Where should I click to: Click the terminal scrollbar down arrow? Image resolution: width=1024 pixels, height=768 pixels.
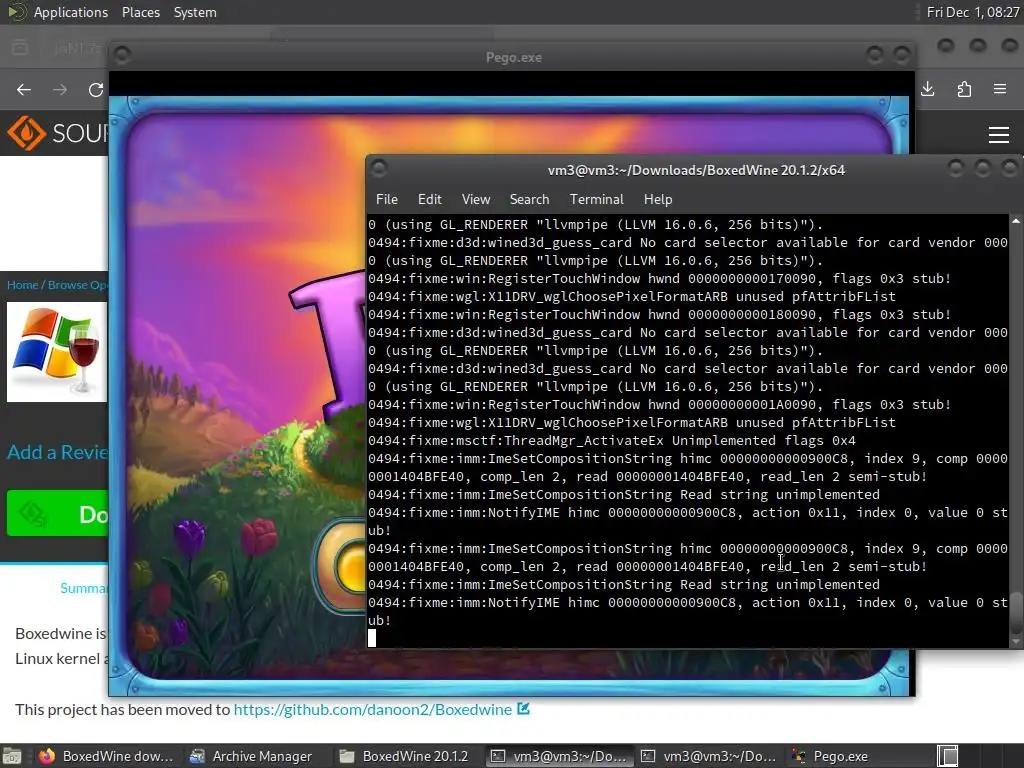coord(1016,642)
